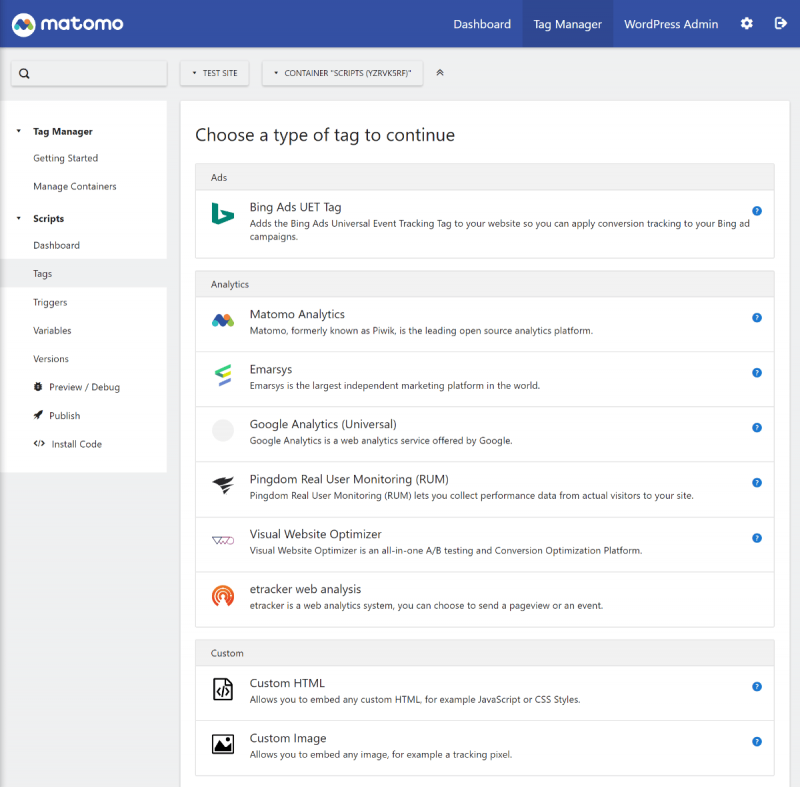Choose the Custom Image tag type
This screenshot has height=787, width=800.
[485, 748]
